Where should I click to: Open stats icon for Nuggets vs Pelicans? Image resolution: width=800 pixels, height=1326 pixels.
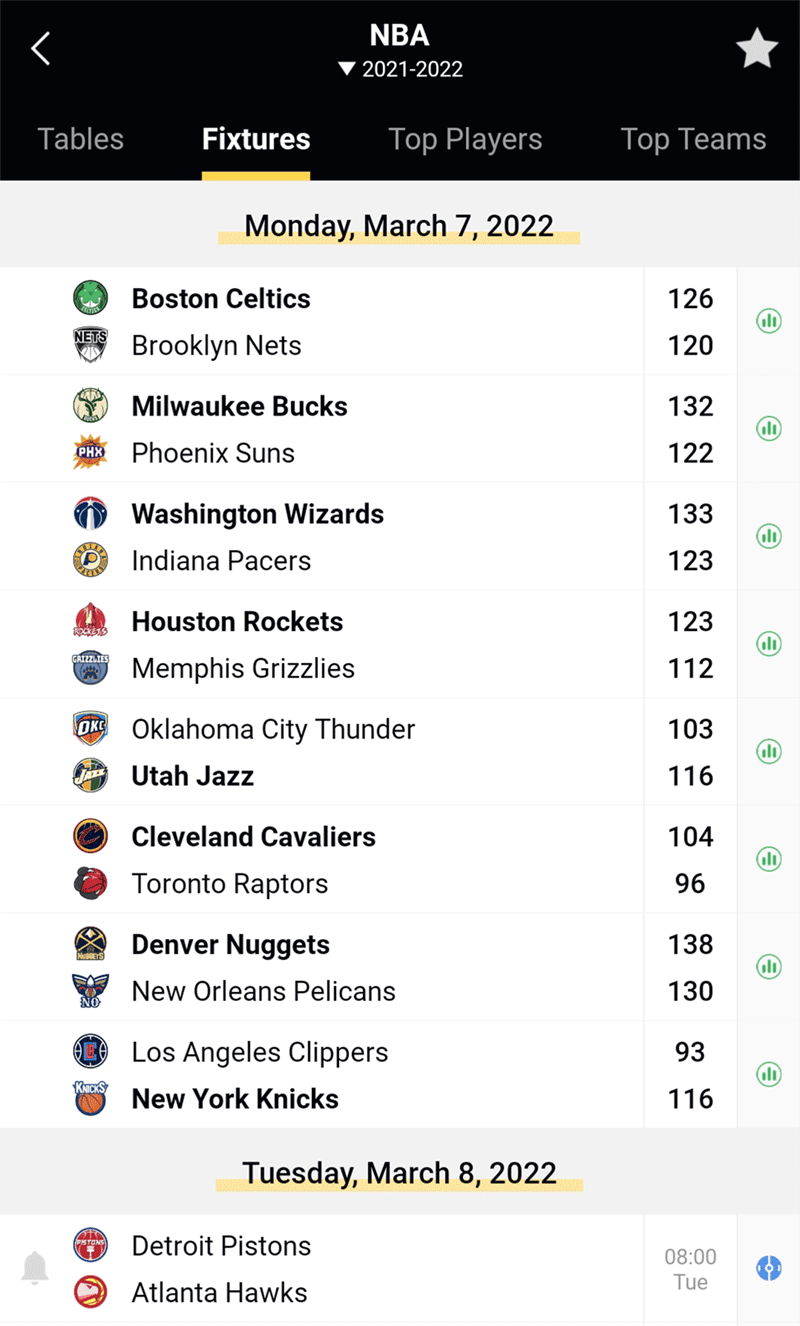(x=769, y=966)
